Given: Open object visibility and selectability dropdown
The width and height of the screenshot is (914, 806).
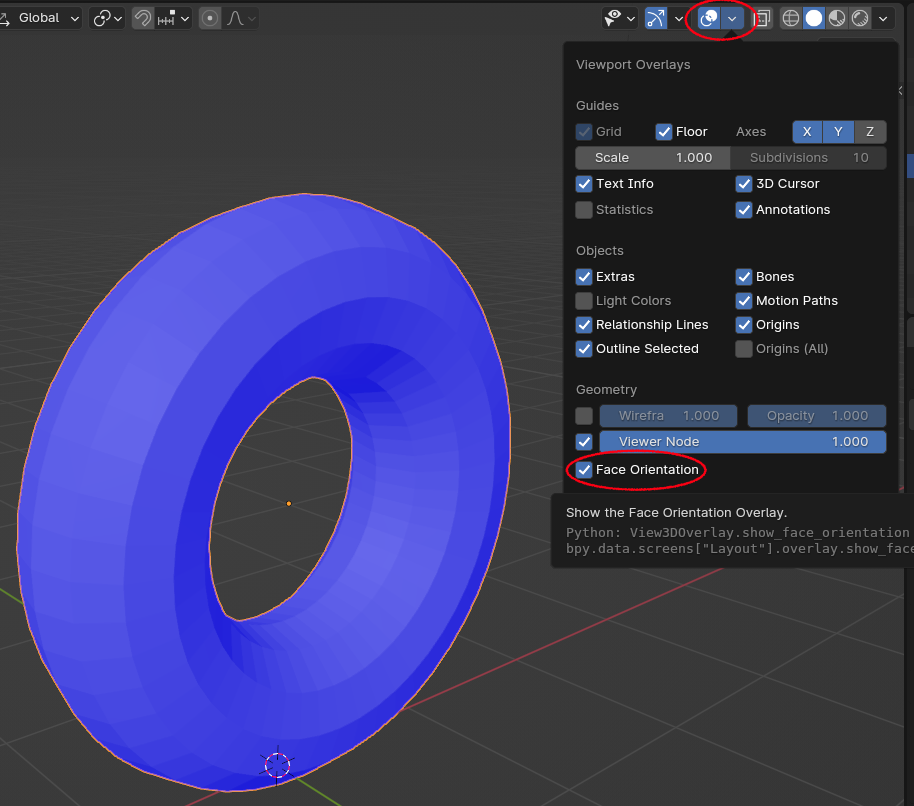Looking at the screenshot, I should [620, 18].
